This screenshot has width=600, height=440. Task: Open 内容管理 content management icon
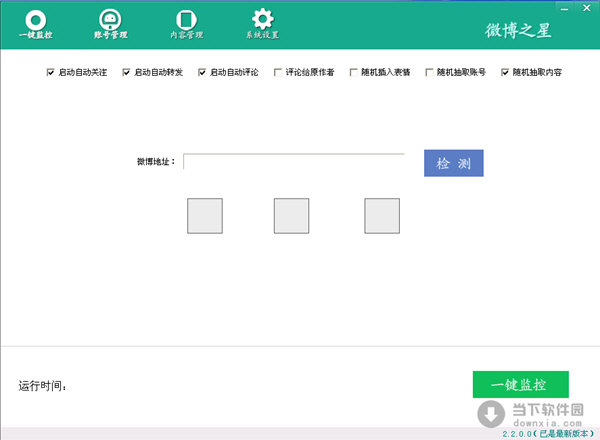tap(186, 24)
